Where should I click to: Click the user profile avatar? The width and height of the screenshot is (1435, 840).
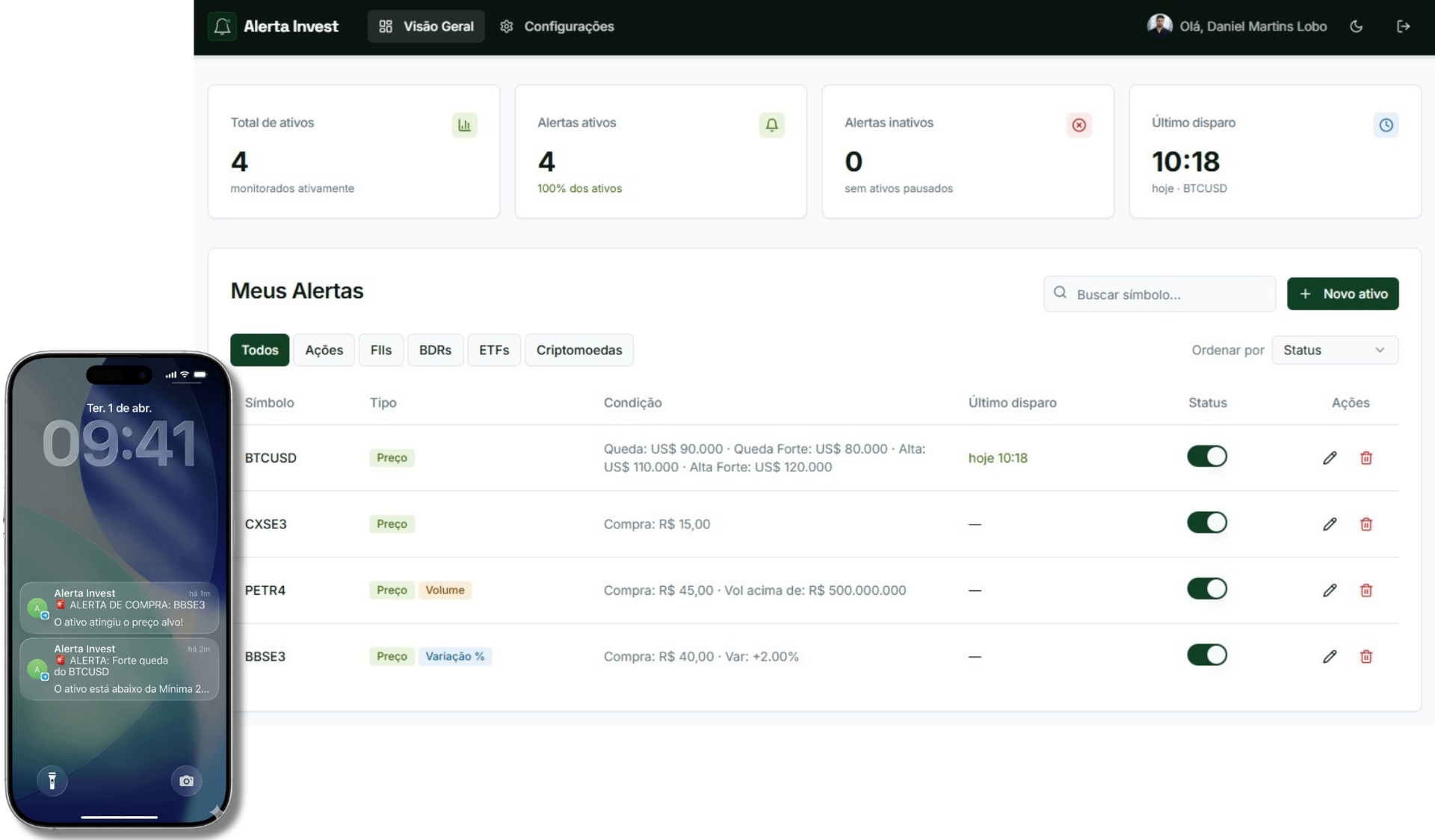(1159, 25)
